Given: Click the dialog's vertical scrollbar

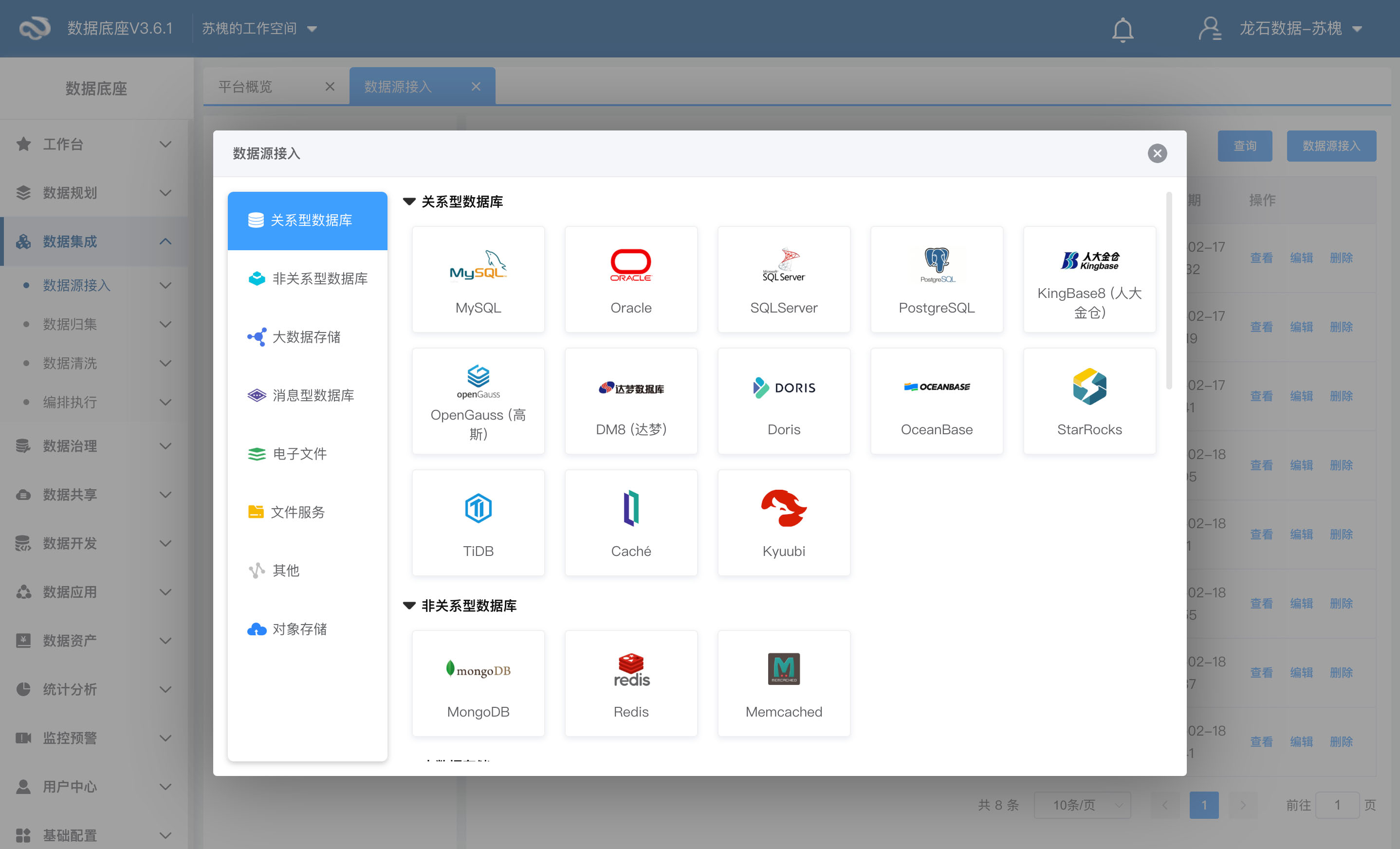Looking at the screenshot, I should coord(1169,291).
